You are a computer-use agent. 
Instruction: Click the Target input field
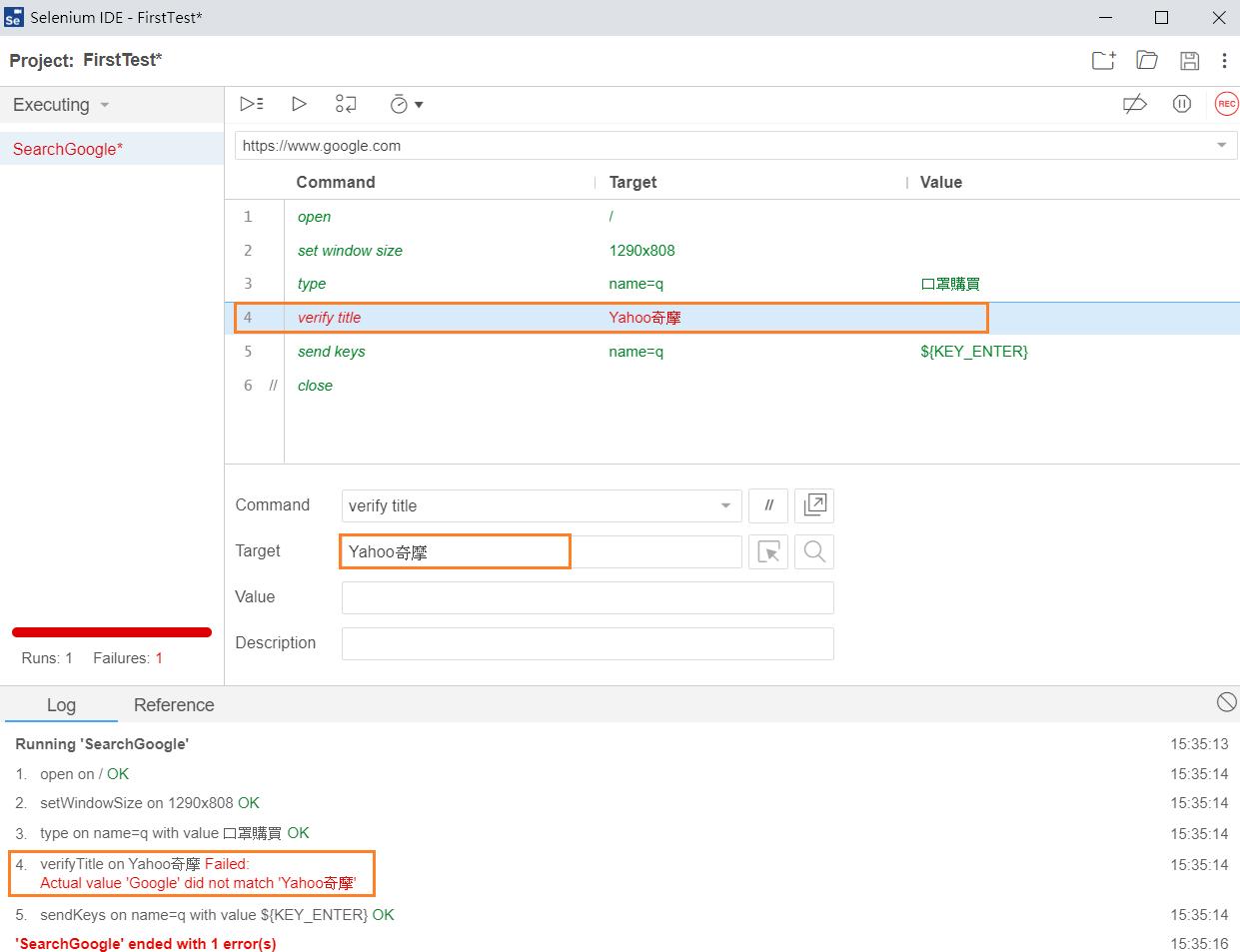coord(542,551)
